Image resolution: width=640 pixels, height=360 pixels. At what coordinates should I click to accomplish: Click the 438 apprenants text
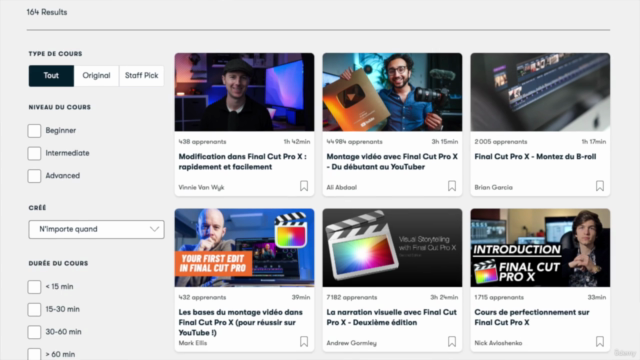tap(202, 142)
